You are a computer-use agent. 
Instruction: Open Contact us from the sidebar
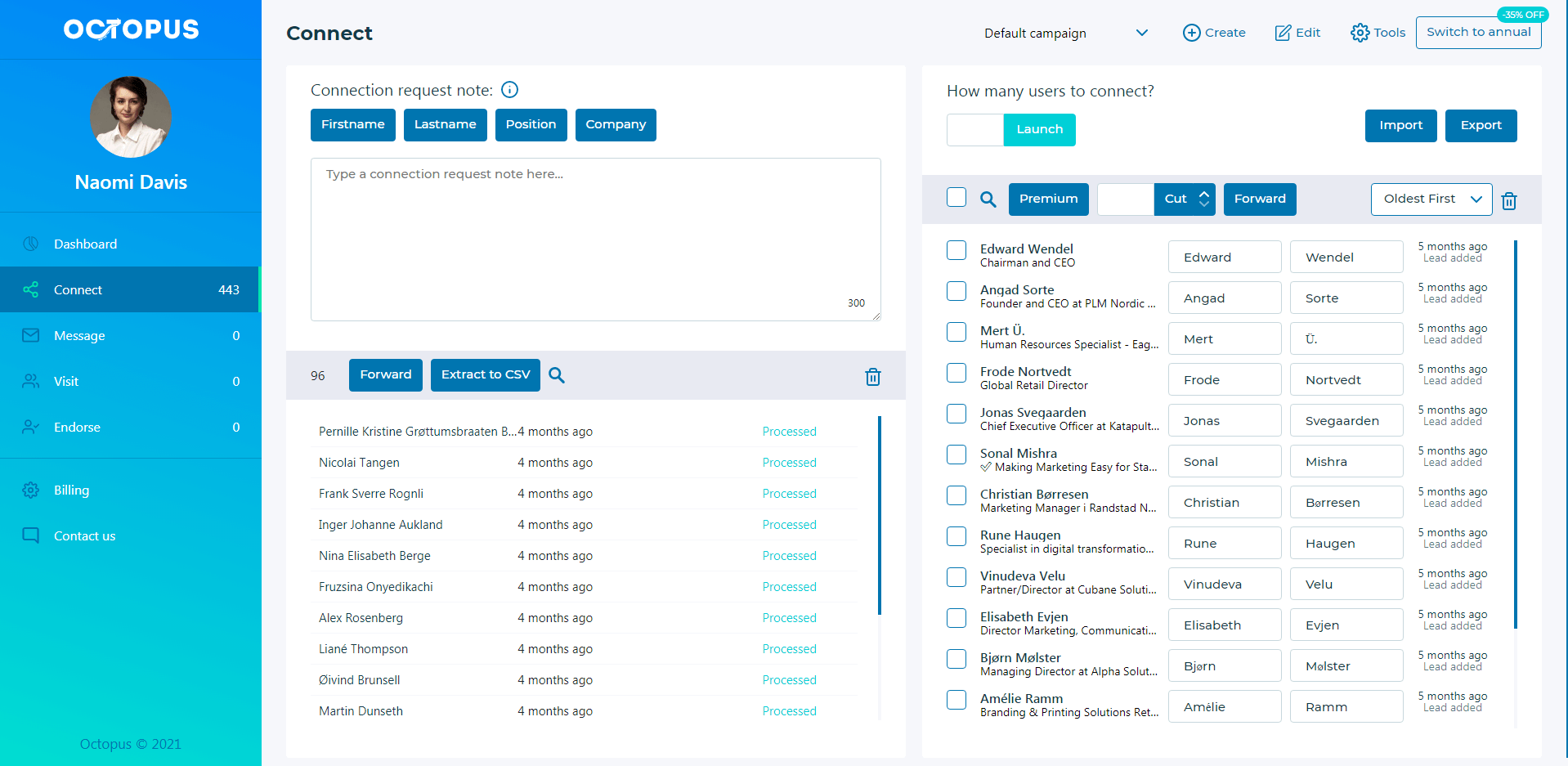pos(83,535)
